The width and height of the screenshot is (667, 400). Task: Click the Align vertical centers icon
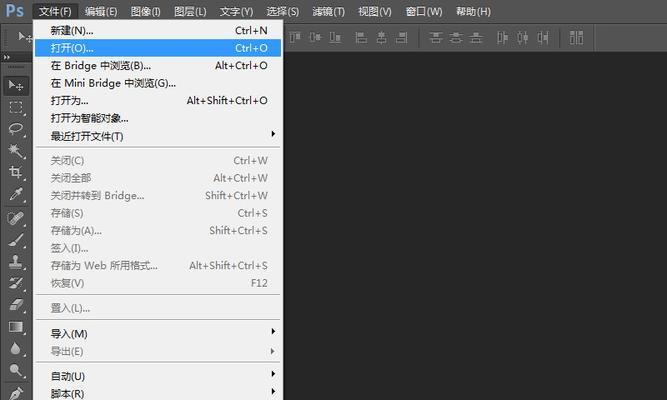[x=315, y=38]
